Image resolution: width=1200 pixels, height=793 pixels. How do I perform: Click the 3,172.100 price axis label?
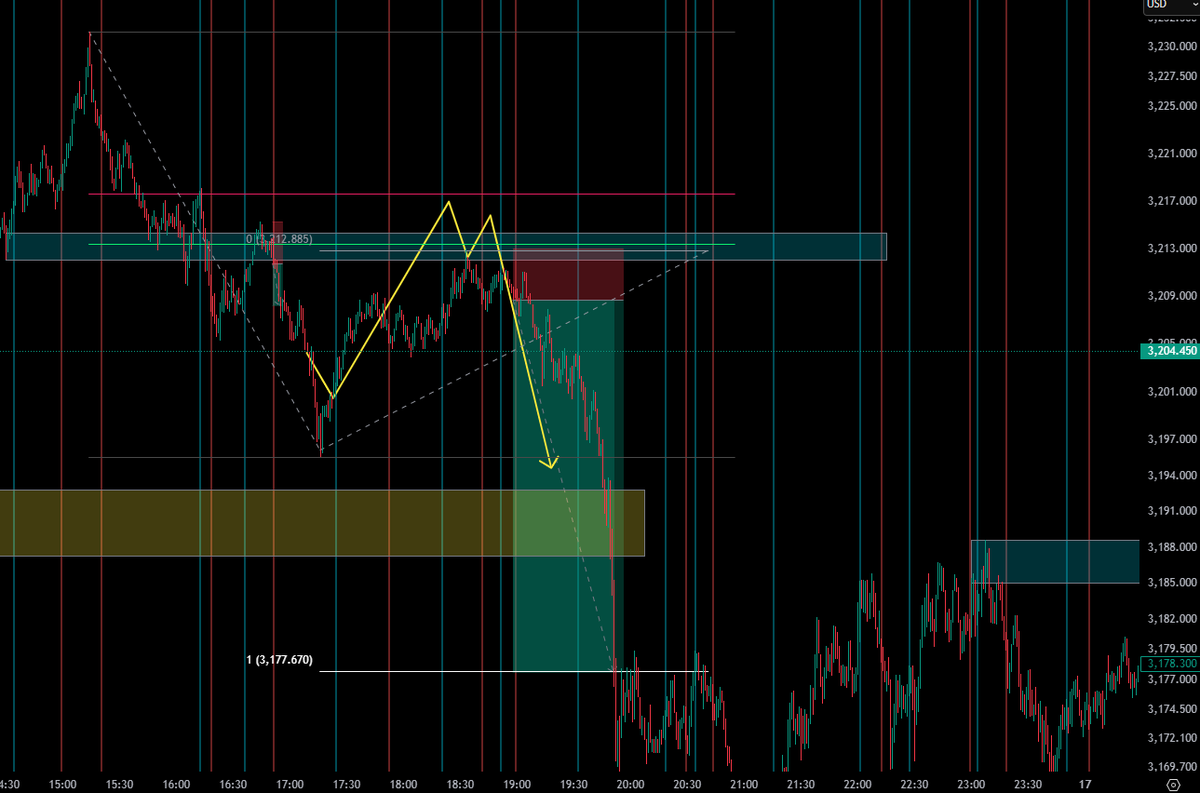tap(1172, 737)
